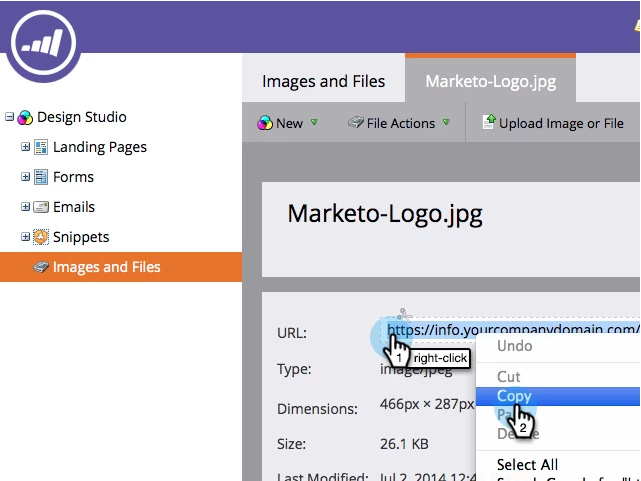Select Design Studio in the tree
The image size is (641, 481).
(82, 117)
